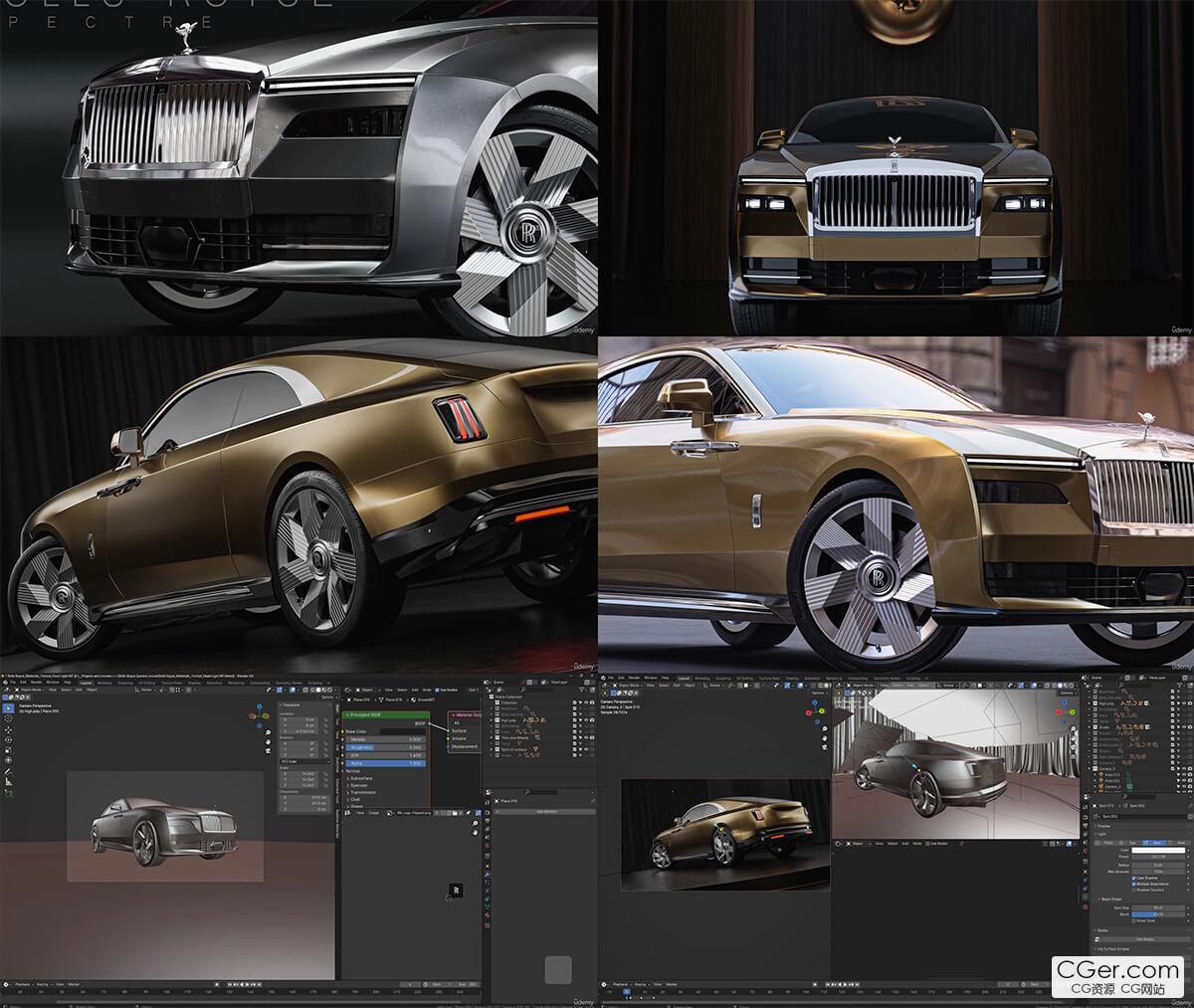Screen dimensions: 1194x1008
Task: Click the Spot Size value field
Action: 1160,908
